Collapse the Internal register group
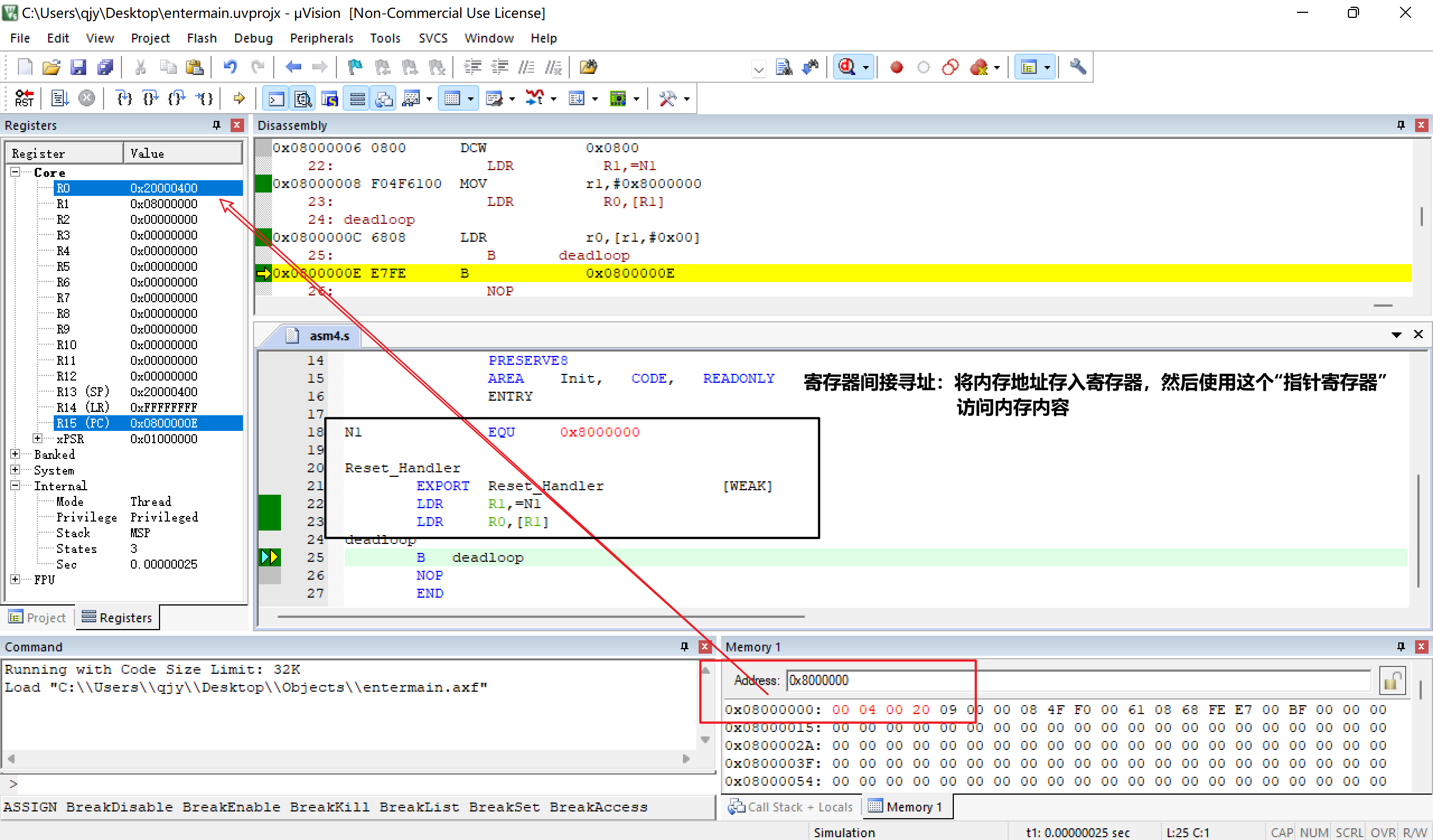This screenshot has height=840, width=1433. coord(15,485)
